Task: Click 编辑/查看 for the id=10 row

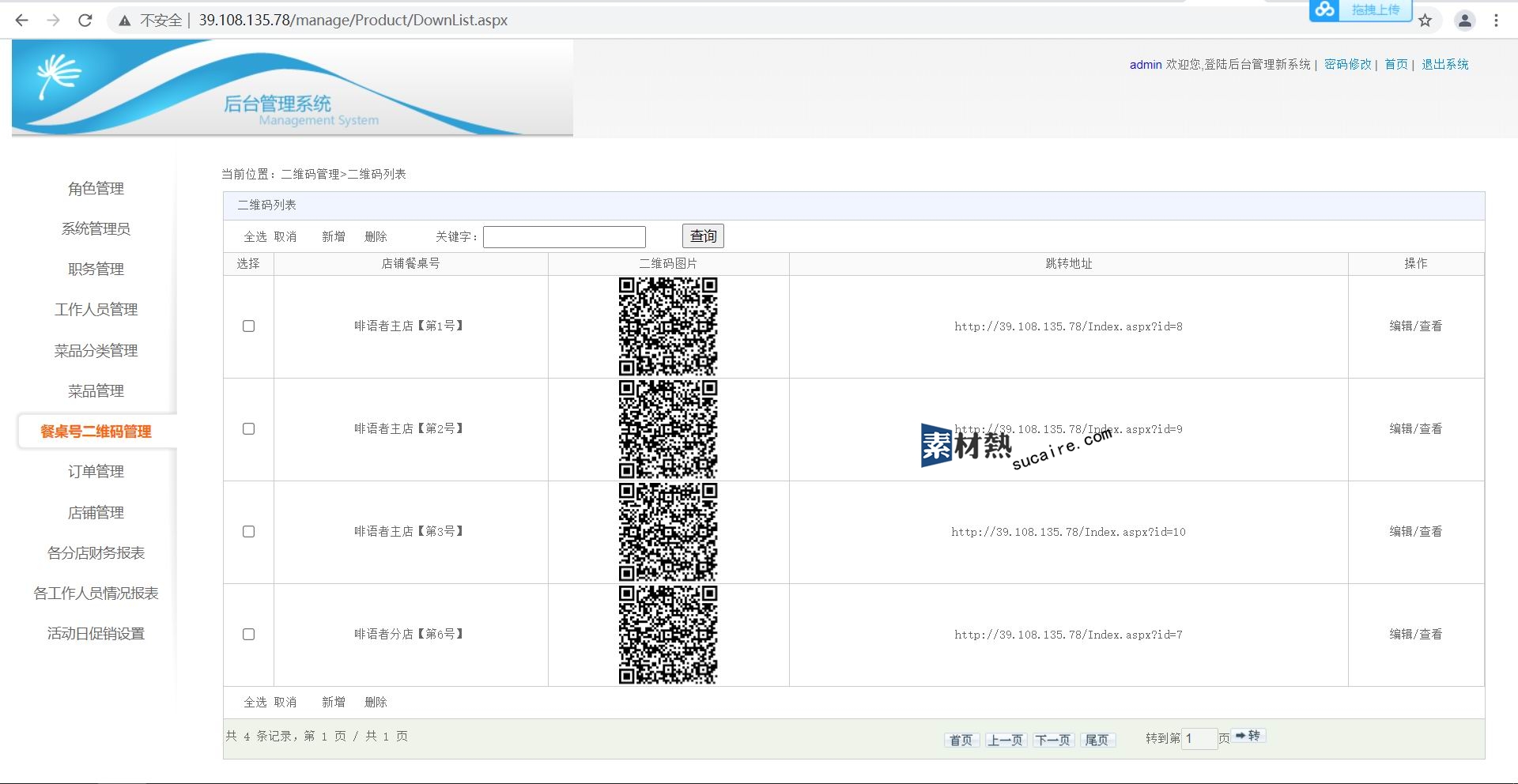Action: point(1415,531)
